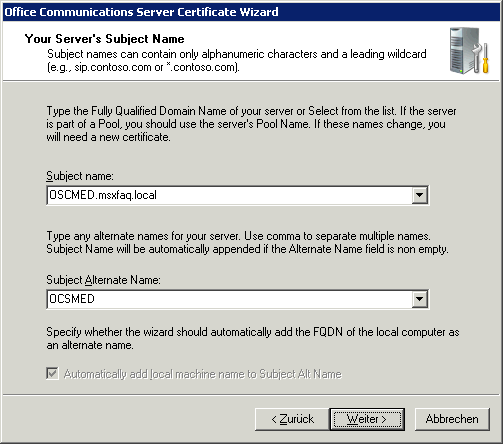Click the Subject name label
The height and width of the screenshot is (444, 503).
80,176
